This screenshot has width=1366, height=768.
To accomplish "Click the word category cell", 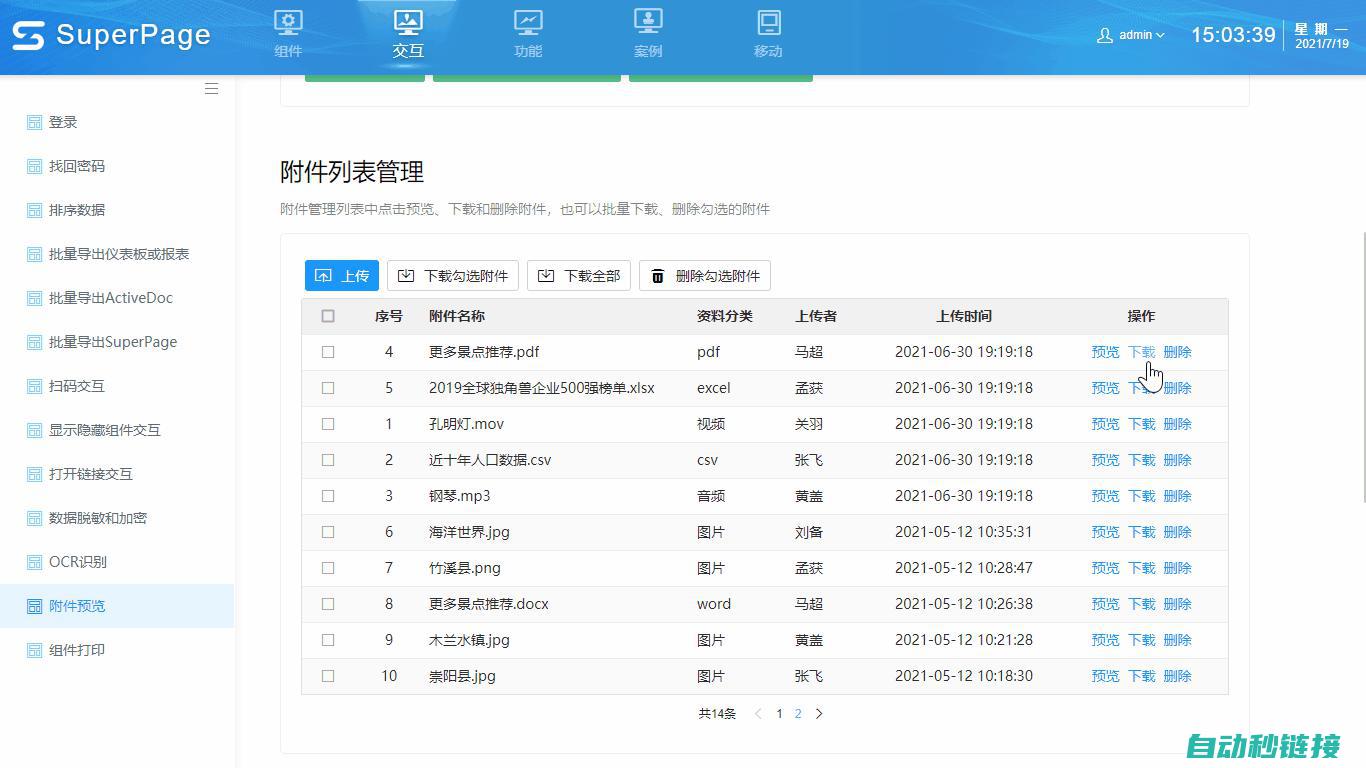I will tap(714, 604).
